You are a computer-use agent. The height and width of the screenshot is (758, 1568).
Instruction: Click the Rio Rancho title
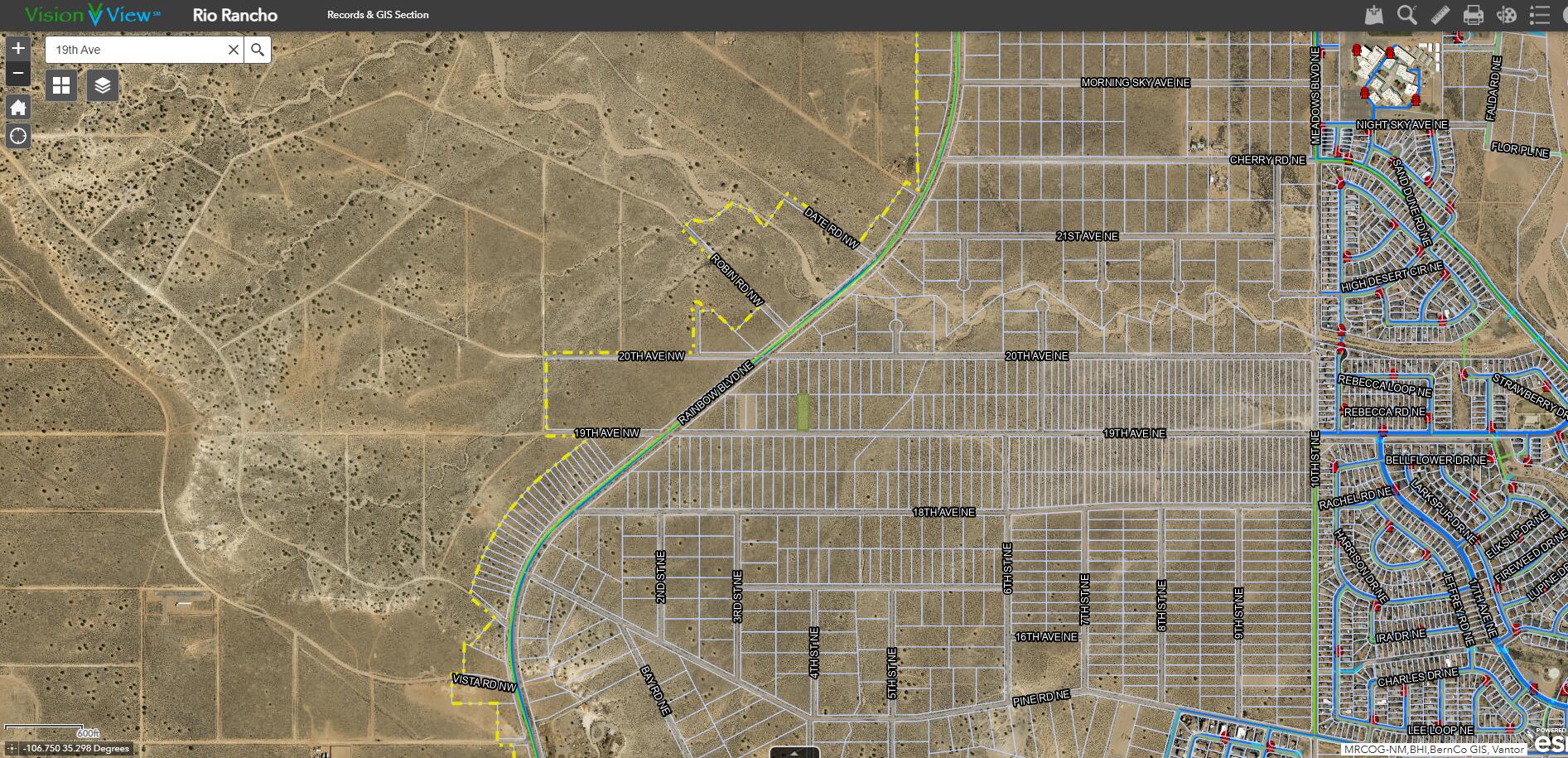pyautogui.click(x=235, y=15)
